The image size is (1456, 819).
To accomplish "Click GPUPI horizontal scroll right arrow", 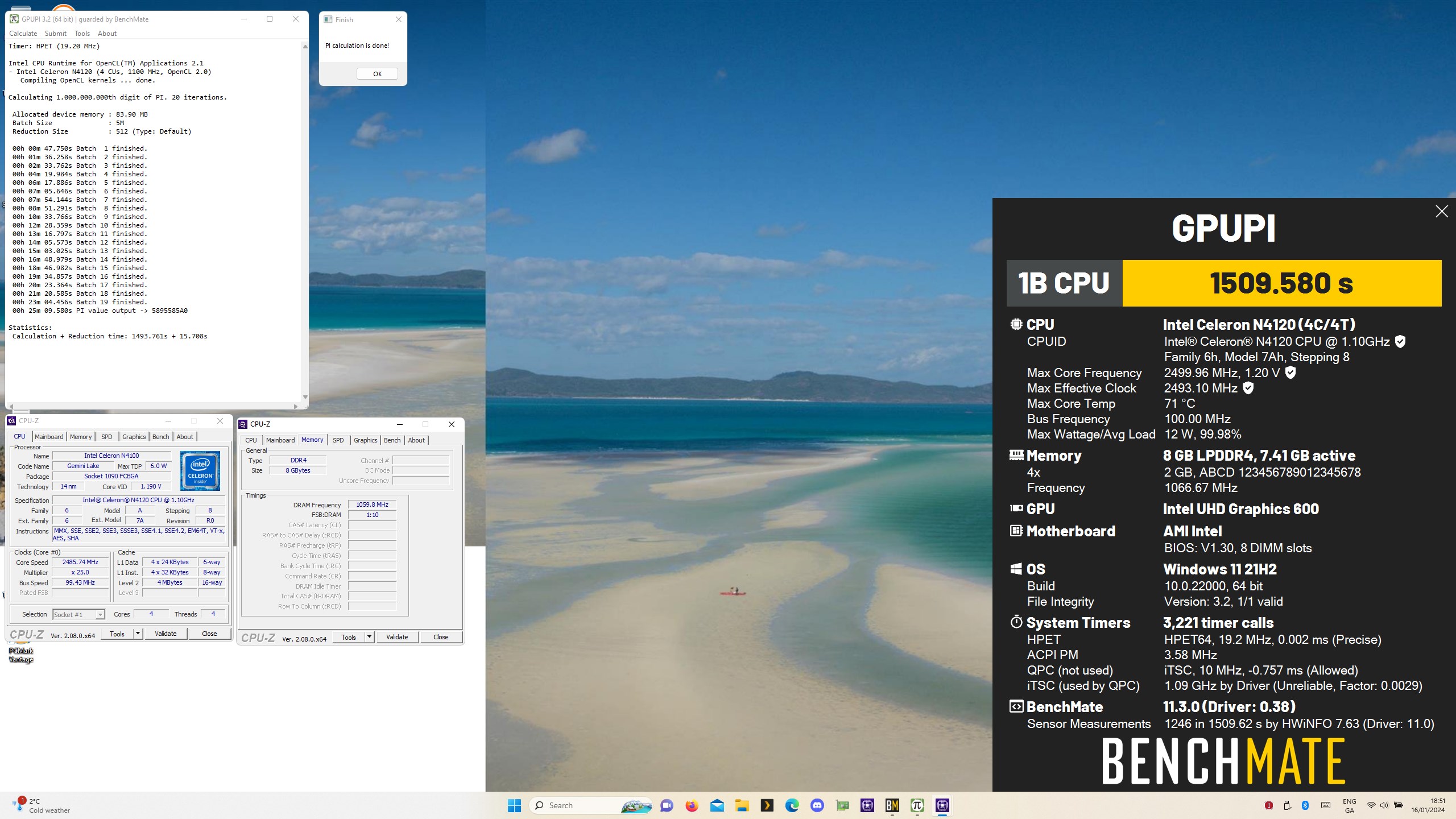I will (295, 406).
